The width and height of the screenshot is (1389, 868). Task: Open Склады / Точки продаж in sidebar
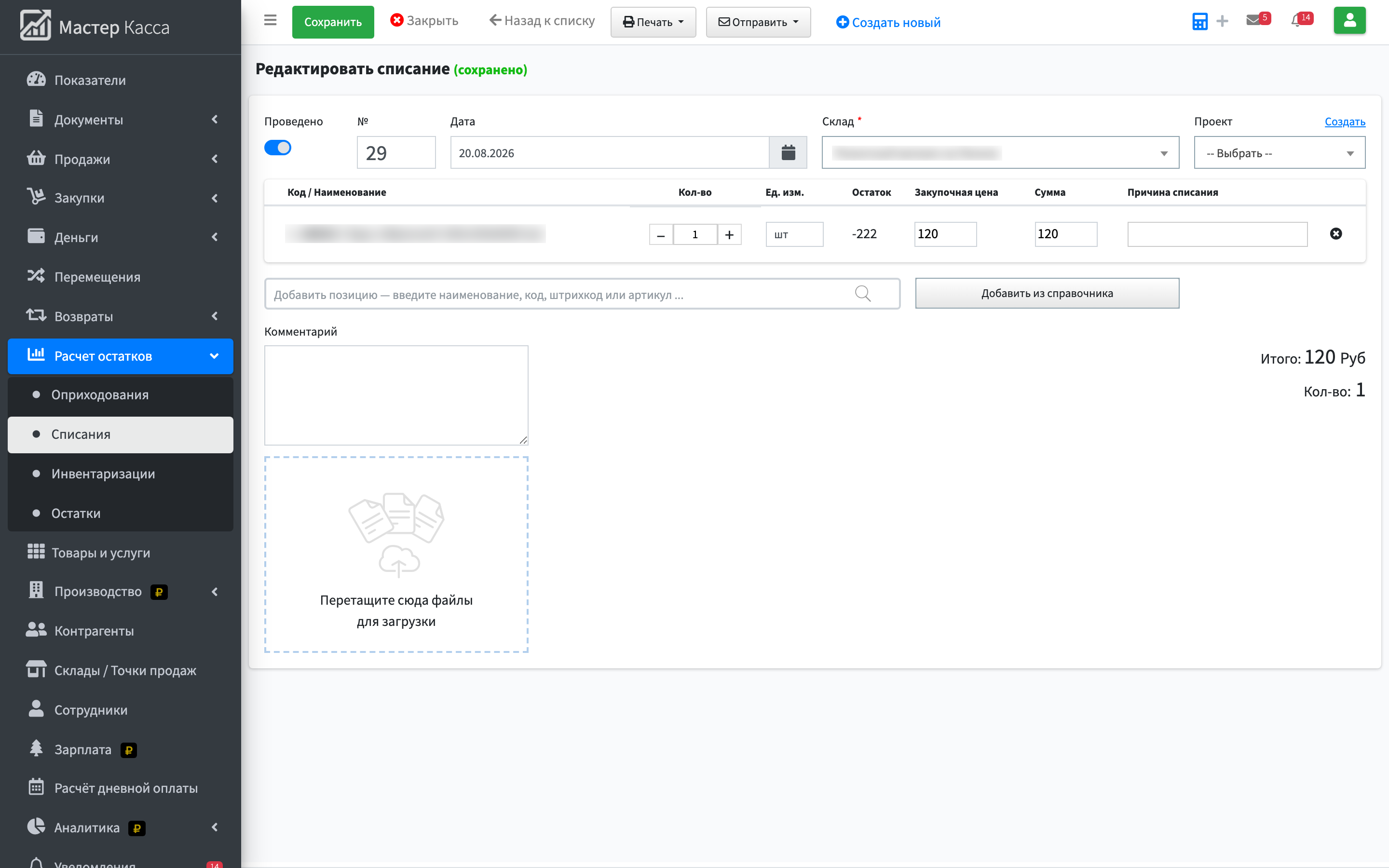tap(121, 670)
